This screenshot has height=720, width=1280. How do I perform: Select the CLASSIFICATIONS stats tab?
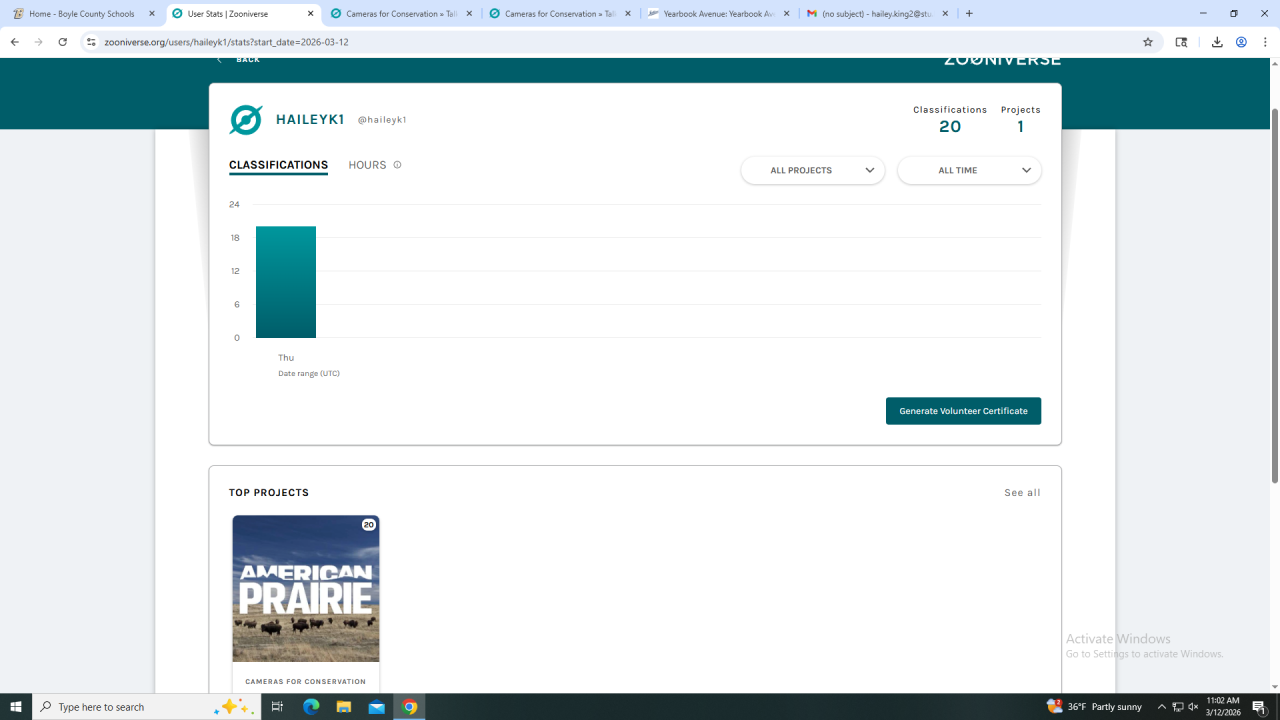[x=278, y=165]
